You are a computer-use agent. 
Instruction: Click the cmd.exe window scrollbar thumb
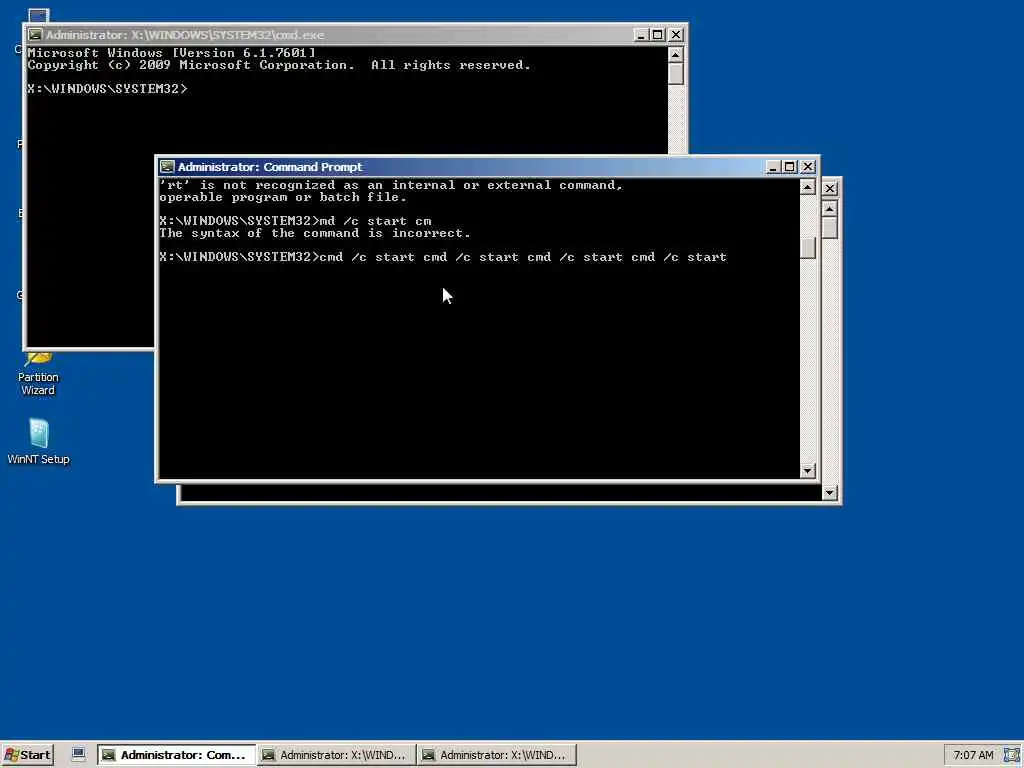pos(676,73)
